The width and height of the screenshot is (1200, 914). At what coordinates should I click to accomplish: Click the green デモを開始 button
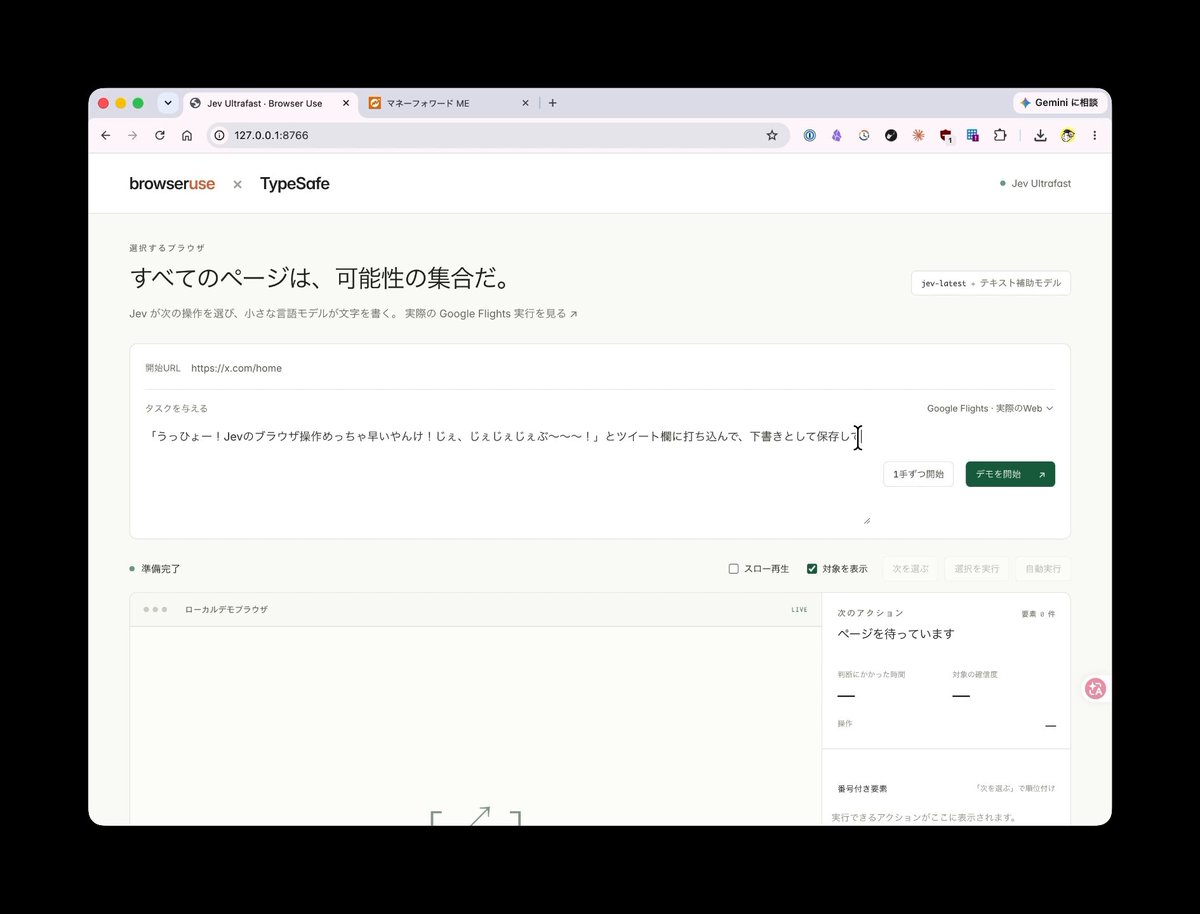point(1010,474)
